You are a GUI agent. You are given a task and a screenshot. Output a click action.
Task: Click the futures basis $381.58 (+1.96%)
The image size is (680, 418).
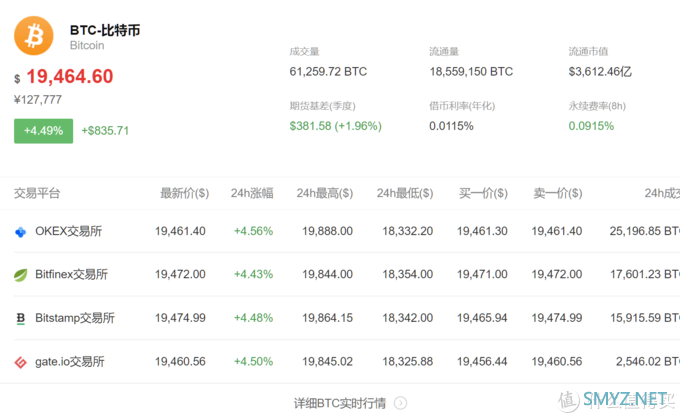(x=336, y=126)
